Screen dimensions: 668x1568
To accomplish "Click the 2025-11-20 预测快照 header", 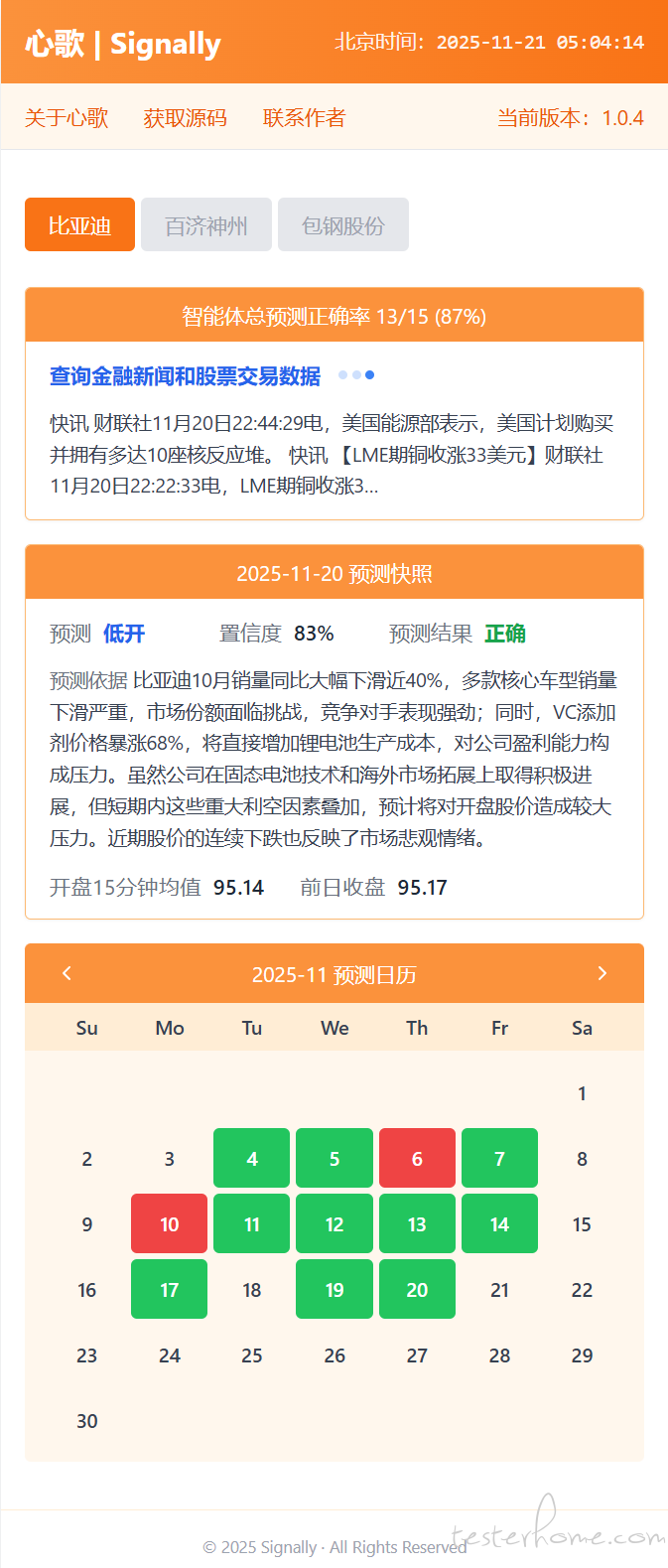I will click(x=334, y=574).
